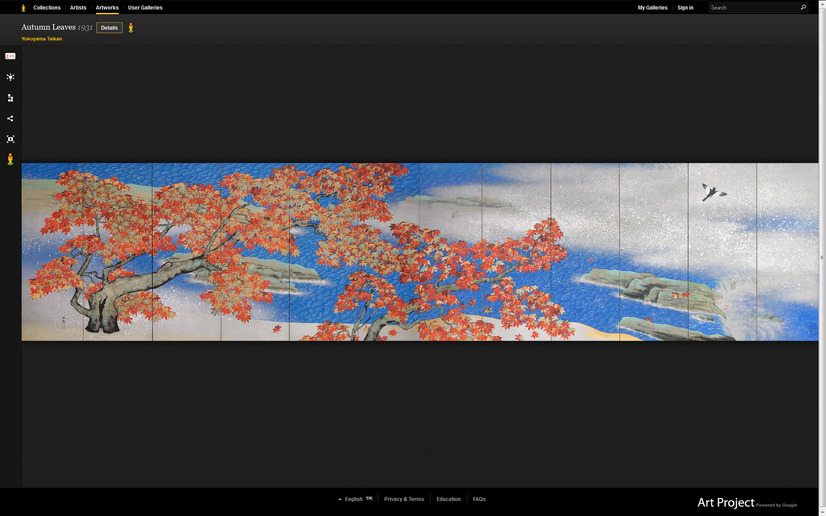
Task: Open the Details button for Autumn Leaves
Action: click(x=109, y=28)
